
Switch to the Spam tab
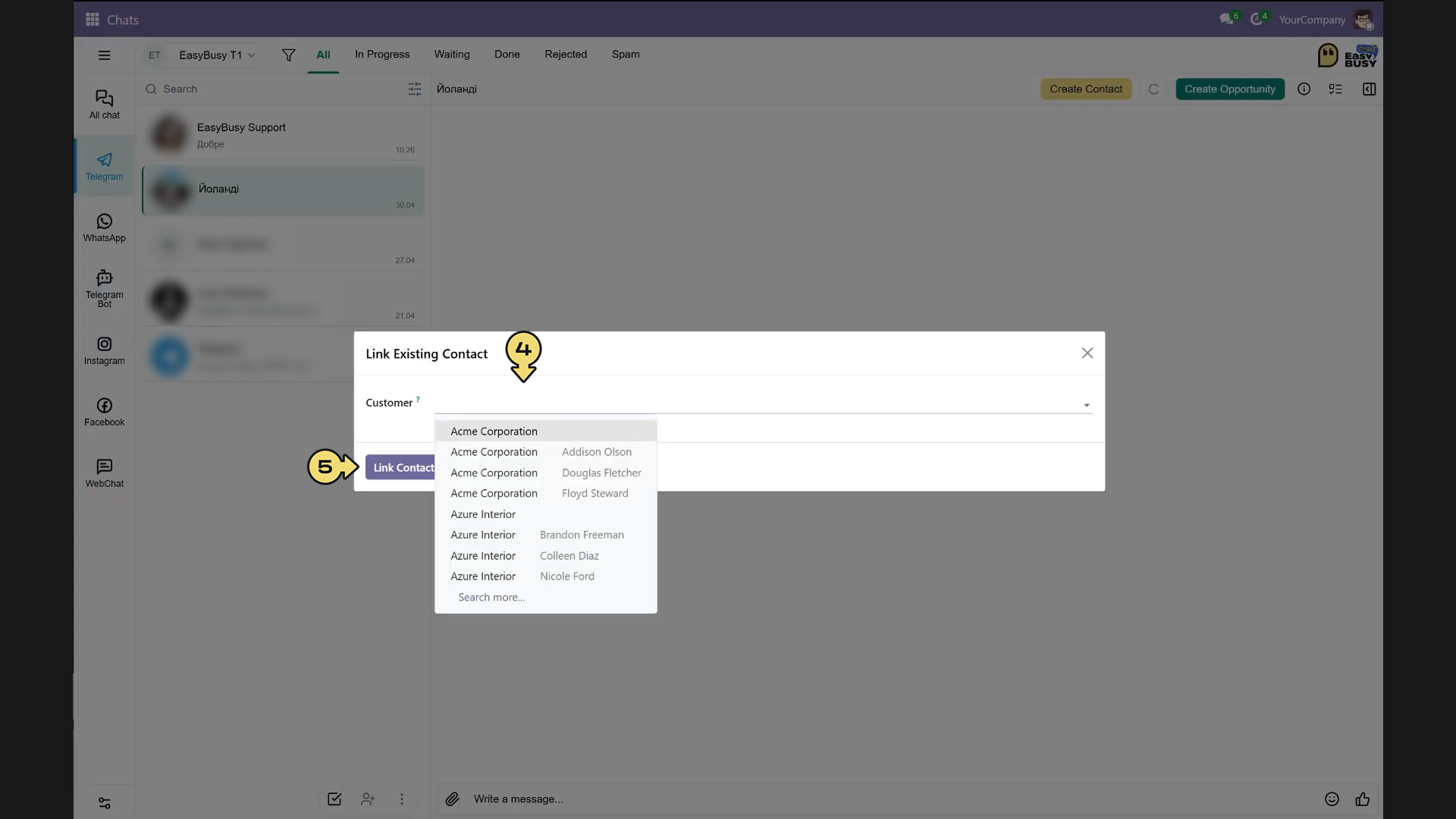click(x=626, y=55)
